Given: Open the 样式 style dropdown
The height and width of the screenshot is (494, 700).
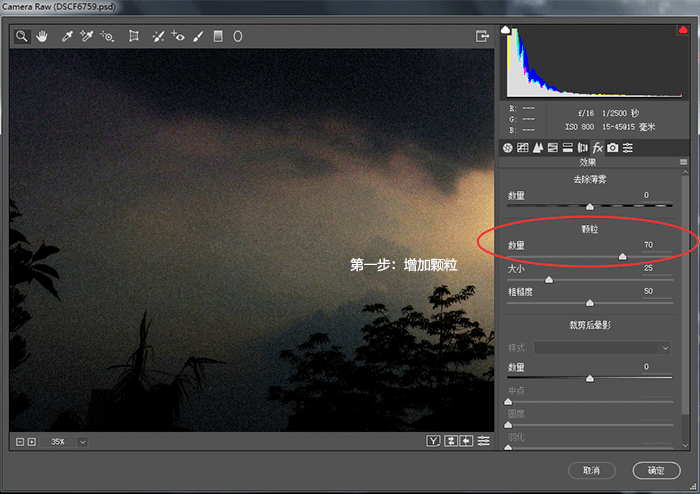Looking at the screenshot, I should tap(602, 348).
